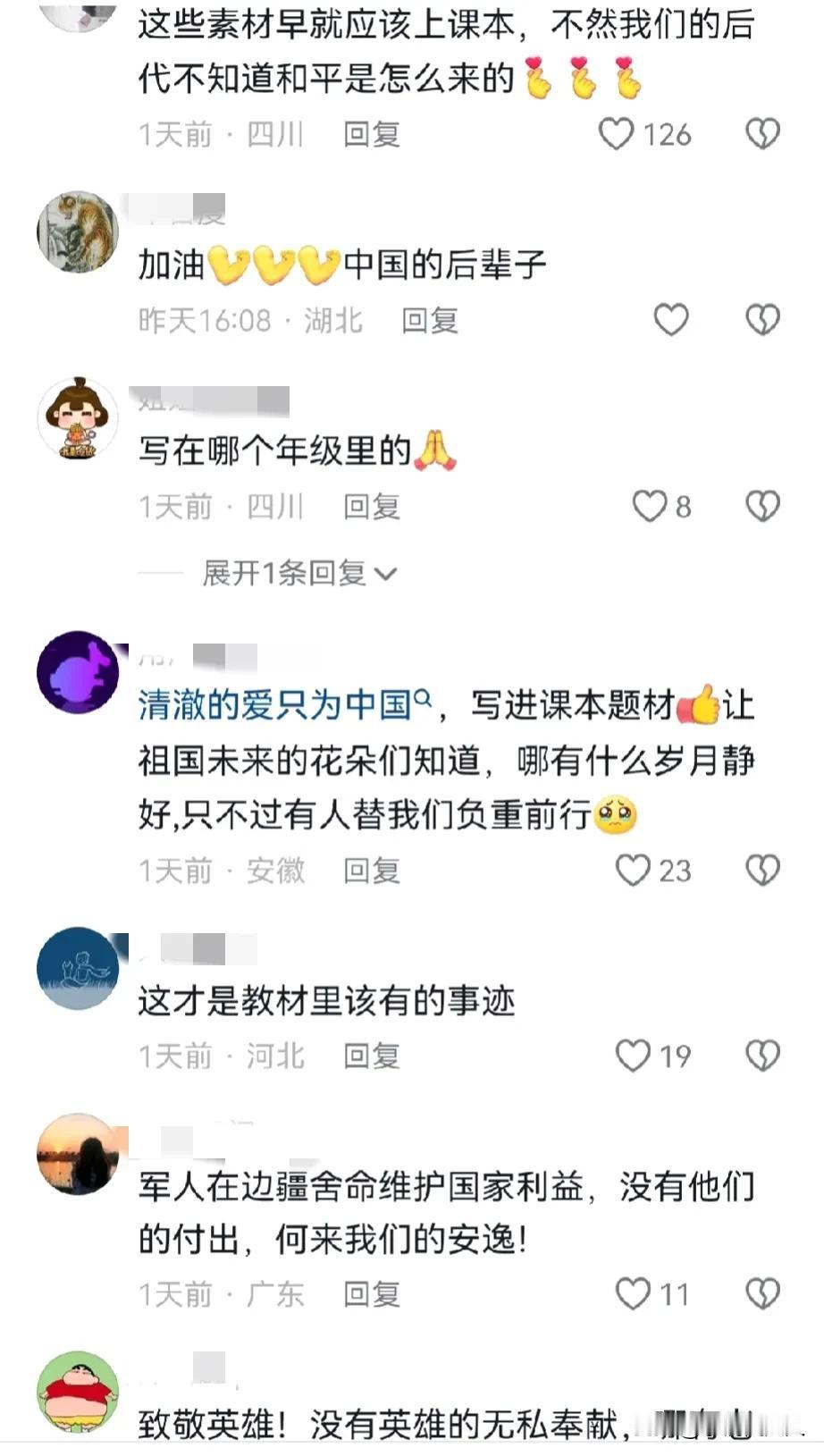Like the Guangdong comment with 11 likes
Screen dimensions: 824x1456
(x=633, y=1293)
